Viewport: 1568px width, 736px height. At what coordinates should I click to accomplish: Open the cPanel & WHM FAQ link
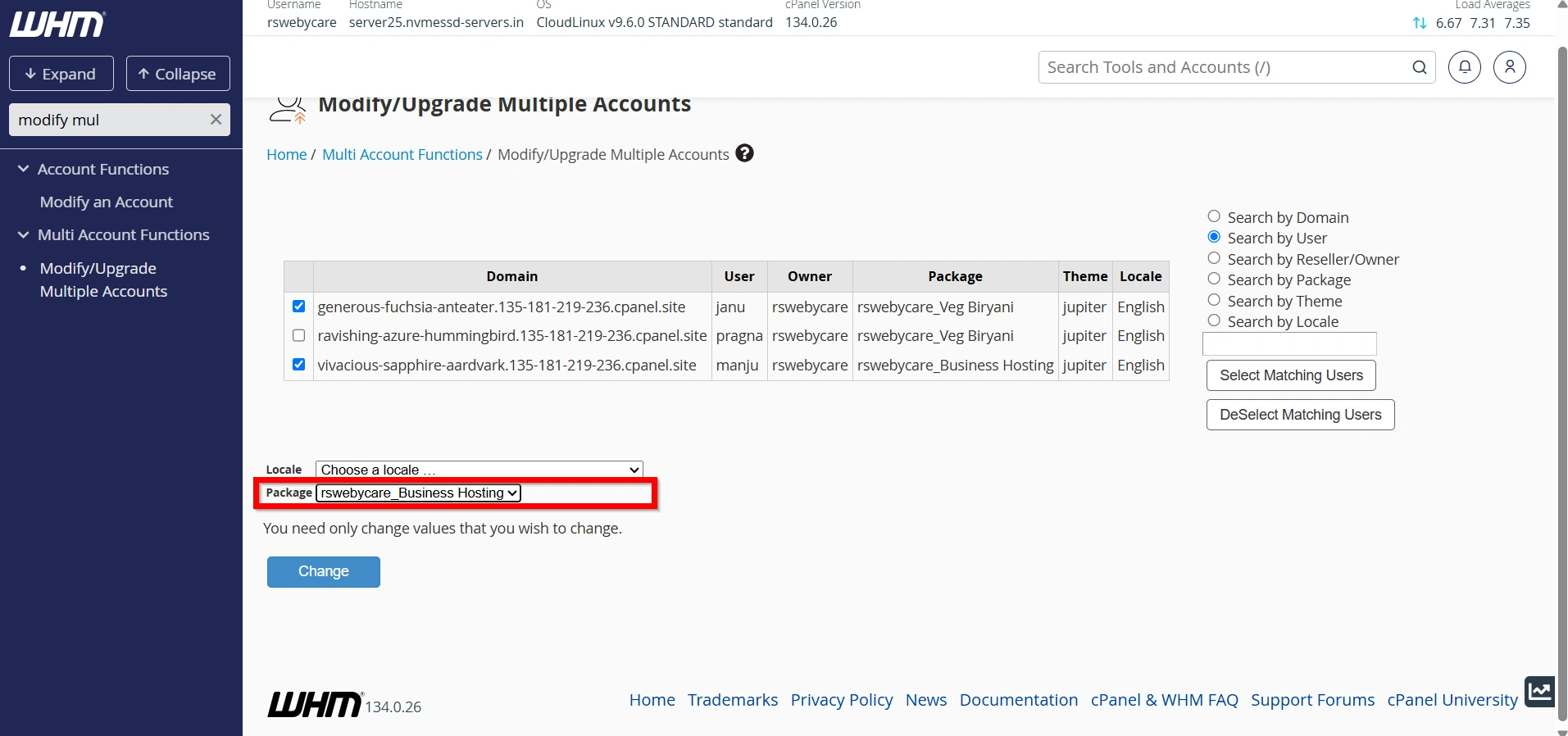pyautogui.click(x=1164, y=700)
